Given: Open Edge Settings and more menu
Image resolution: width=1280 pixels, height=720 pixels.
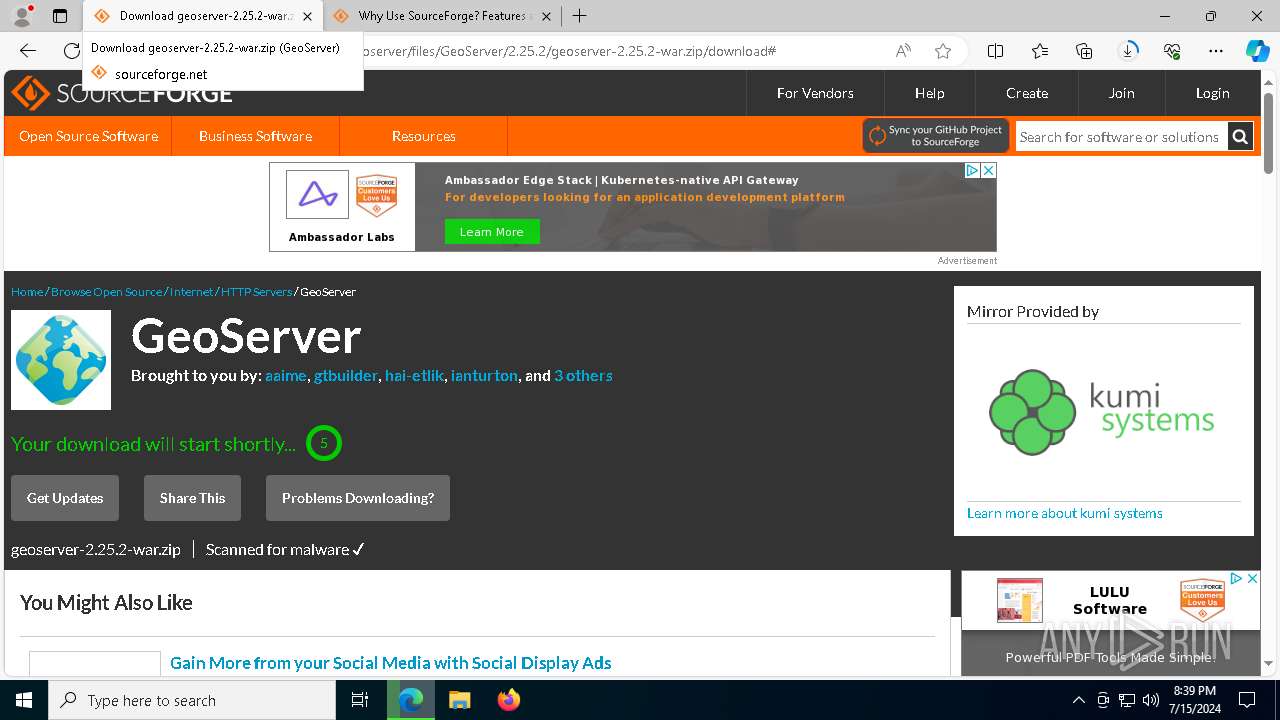Looking at the screenshot, I should point(1216,51).
